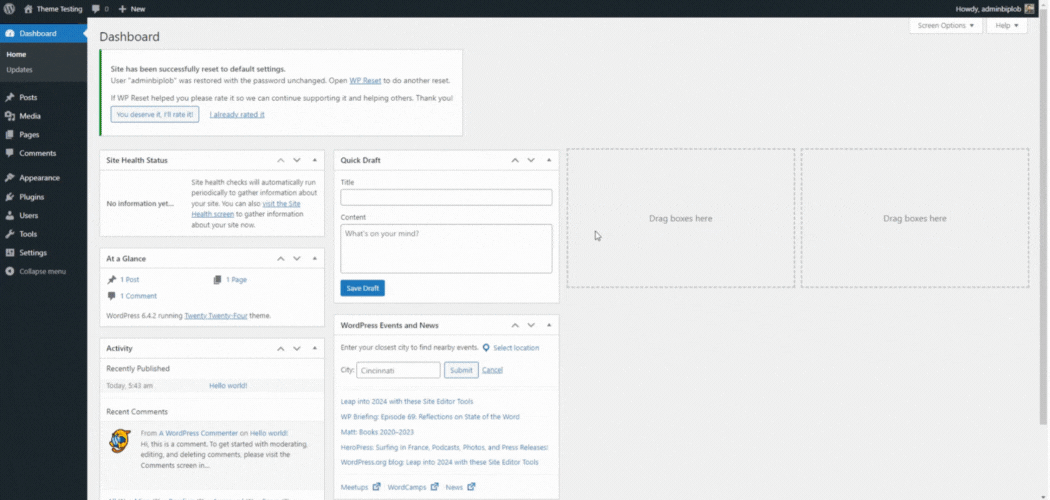Click the Appearance paintbrush icon in sidebar
The image size is (1050, 500).
click(x=10, y=178)
